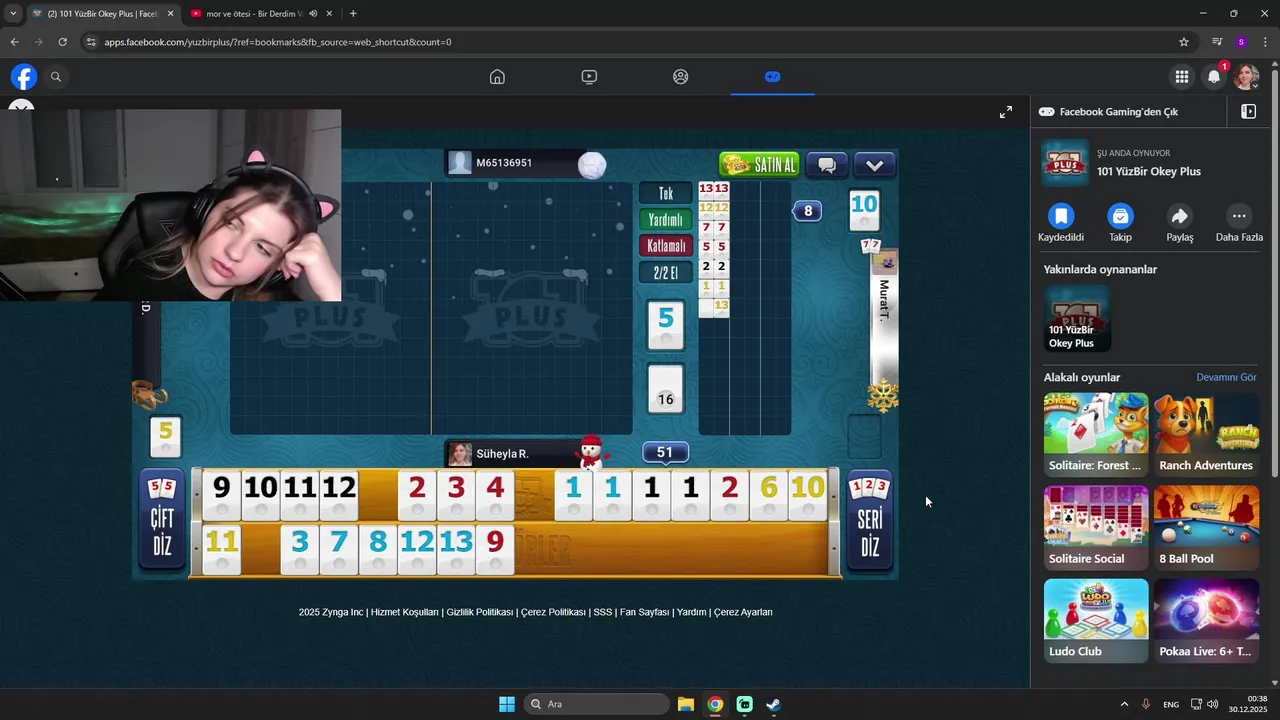Click the Fan Sayfası link
The height and width of the screenshot is (720, 1280).
click(x=644, y=612)
